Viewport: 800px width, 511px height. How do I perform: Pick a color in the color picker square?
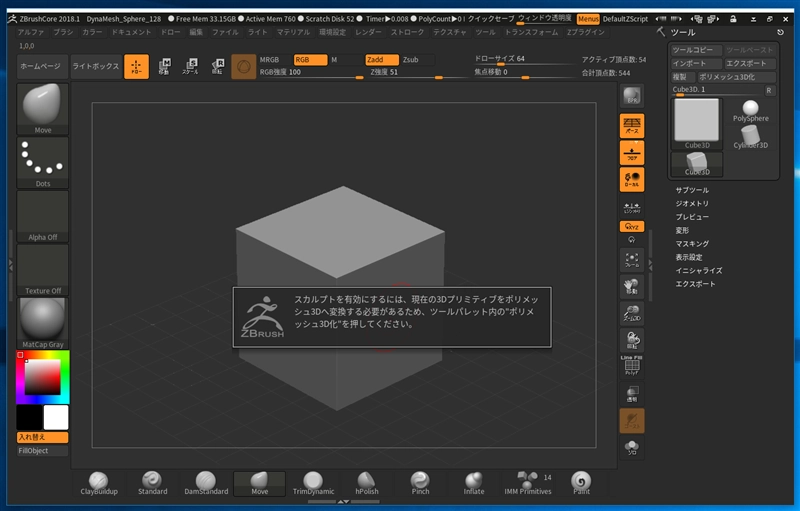pos(43,377)
